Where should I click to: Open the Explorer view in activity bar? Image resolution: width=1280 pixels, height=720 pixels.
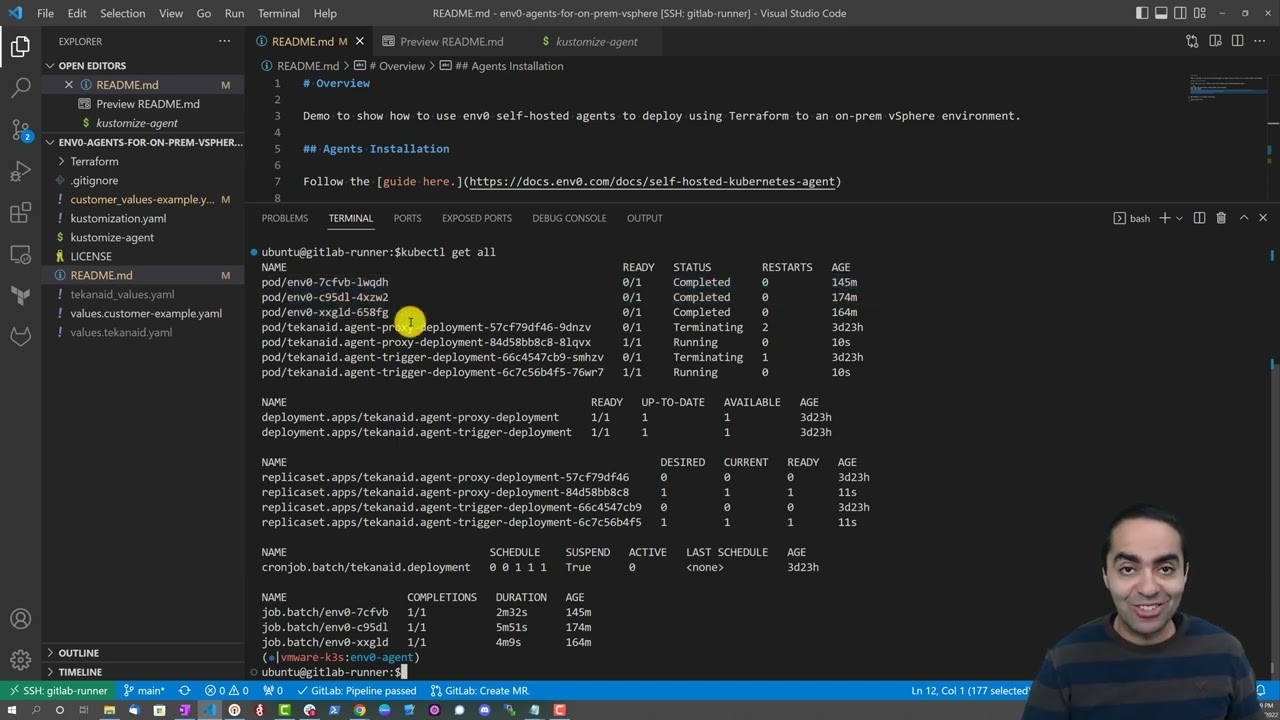(x=20, y=46)
